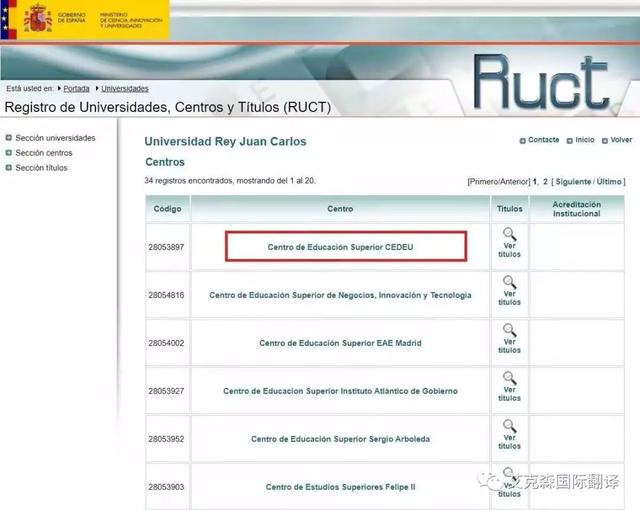Open titles magnifier for Instituto Atlántico de Gobierno

click(x=509, y=378)
